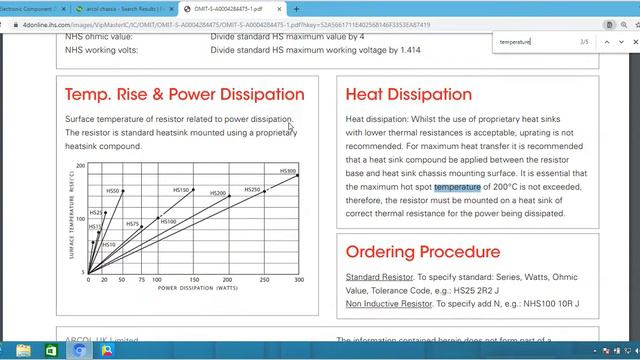Open File Explorer from taskbar
The image size is (640, 360).
pyautogui.click(x=23, y=351)
